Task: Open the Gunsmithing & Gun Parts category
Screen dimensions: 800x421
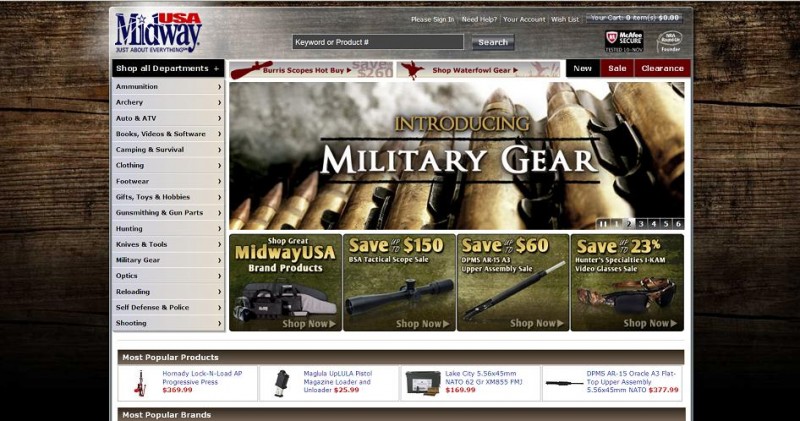Action: [x=168, y=213]
